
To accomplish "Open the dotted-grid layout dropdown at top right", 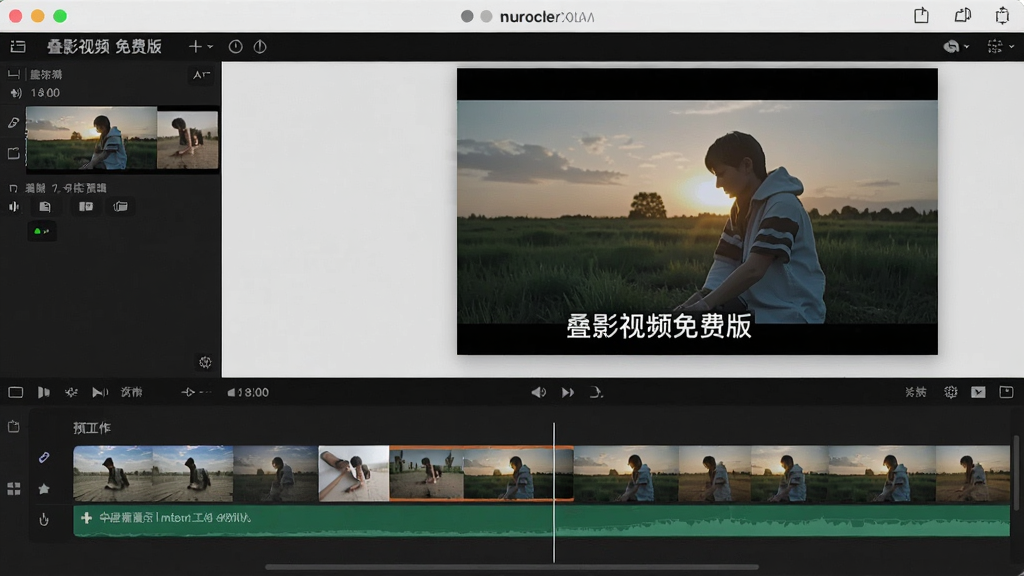I will pos(1000,46).
